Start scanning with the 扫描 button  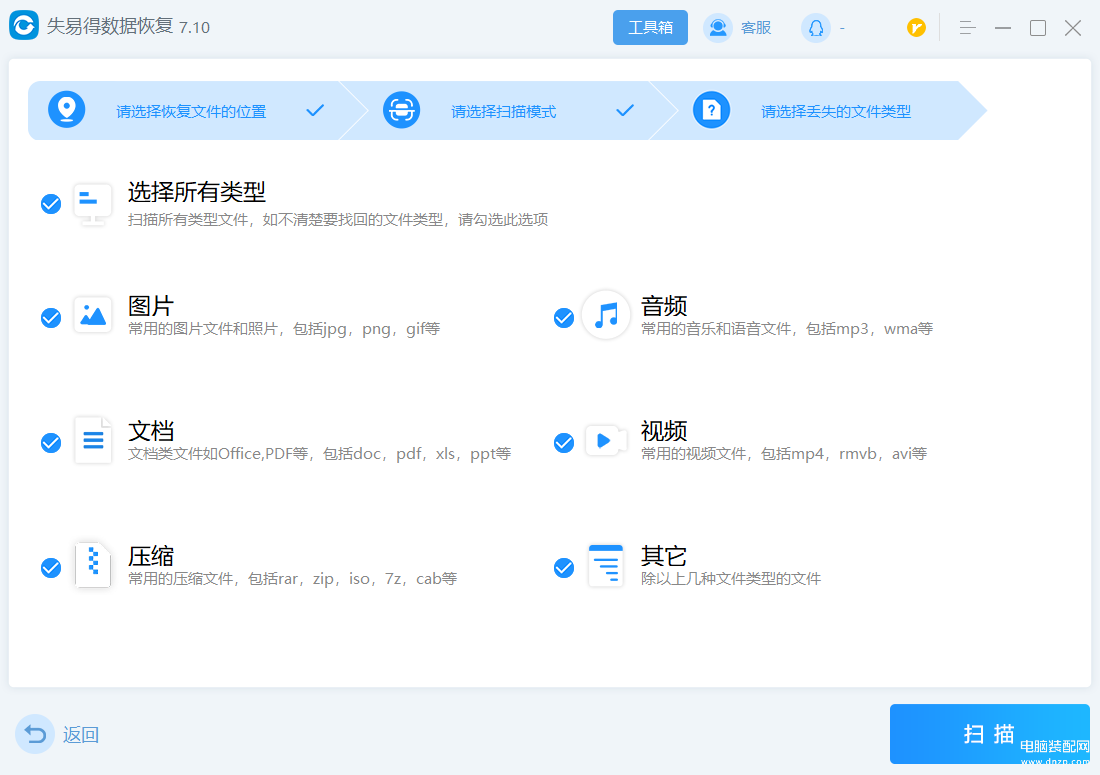[988, 734]
